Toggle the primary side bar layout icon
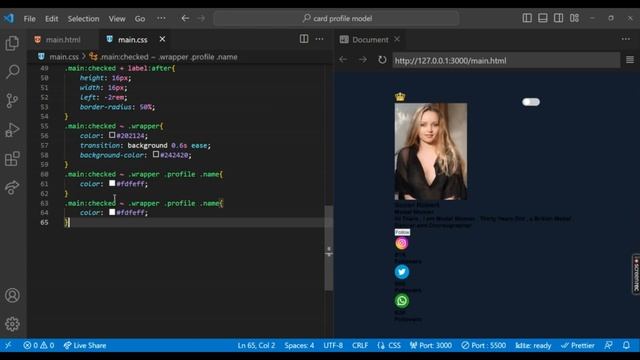The image size is (640, 360). click(x=527, y=18)
